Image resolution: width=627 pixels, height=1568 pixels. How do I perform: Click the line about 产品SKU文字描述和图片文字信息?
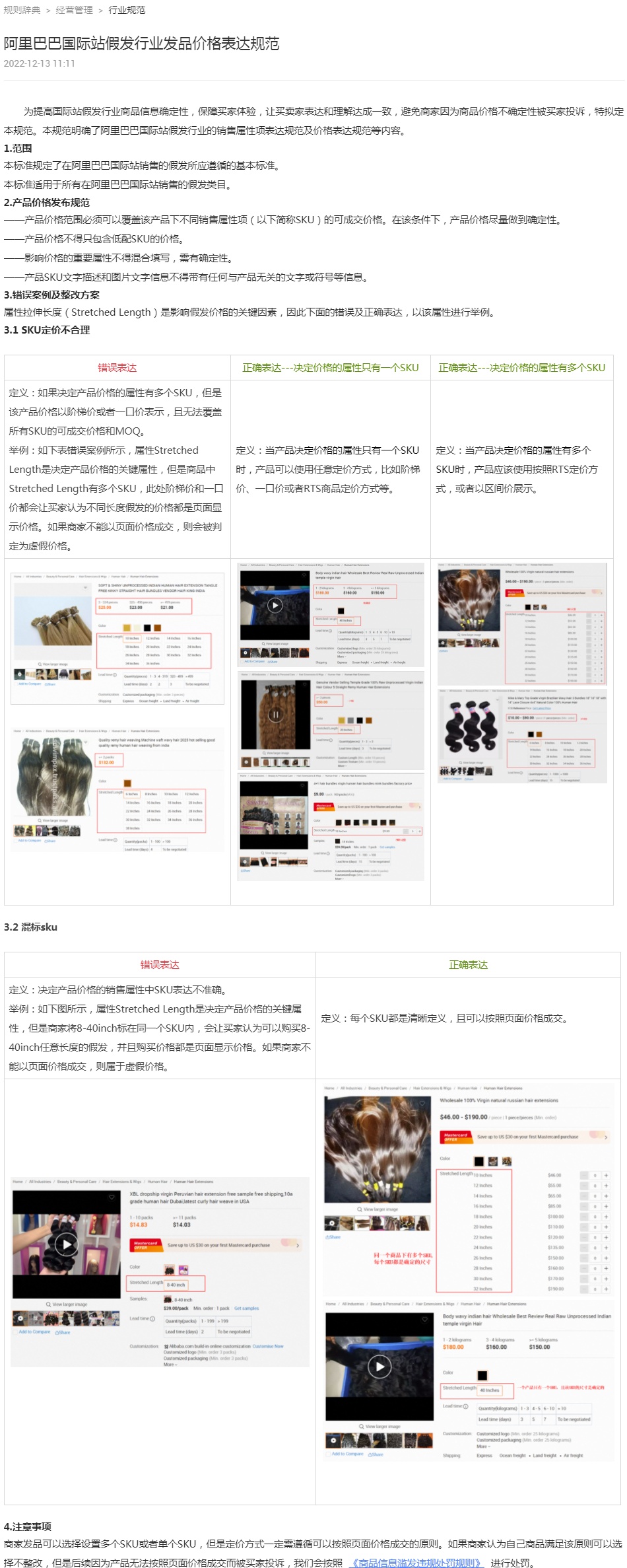click(x=187, y=277)
